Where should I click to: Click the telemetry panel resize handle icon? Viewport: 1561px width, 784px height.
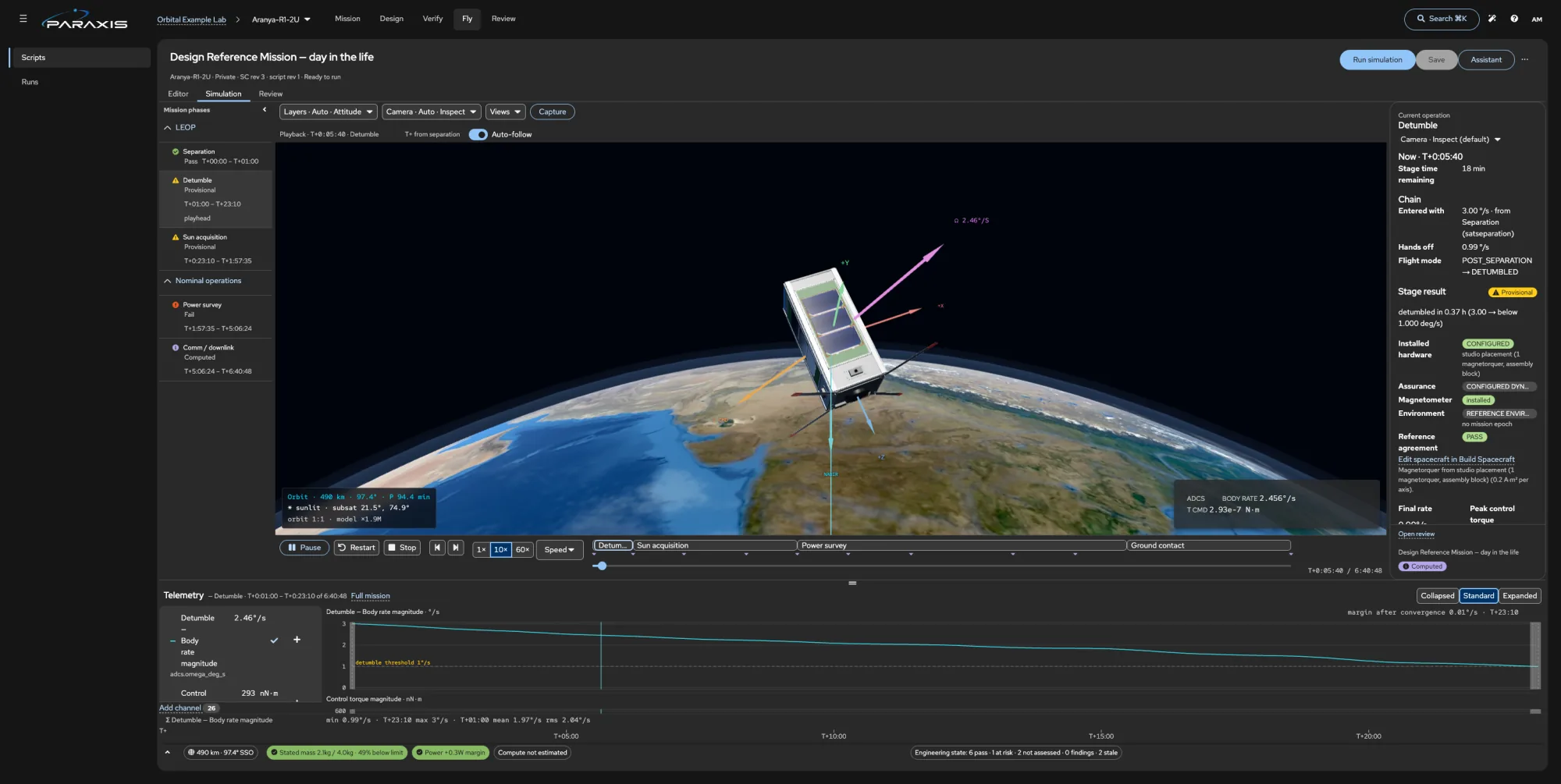(x=852, y=583)
